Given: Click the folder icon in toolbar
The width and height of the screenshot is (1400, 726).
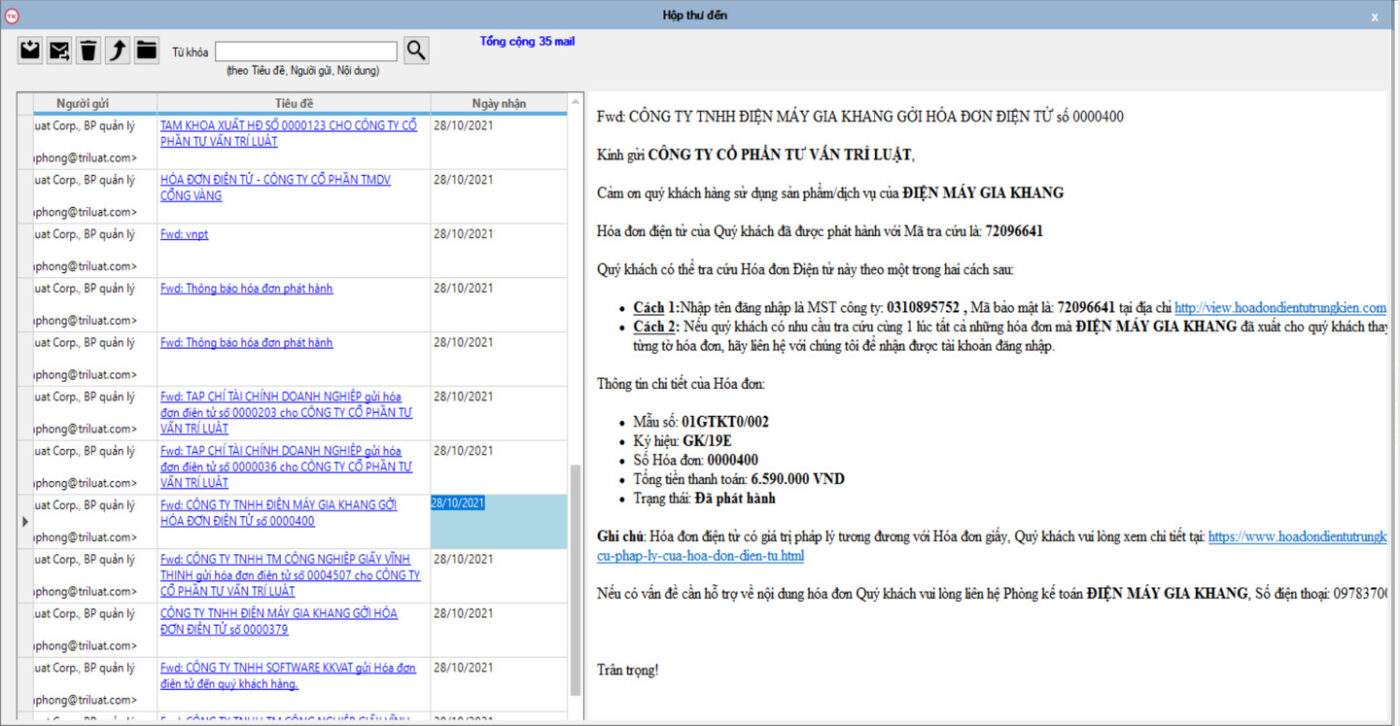Looking at the screenshot, I should pyautogui.click(x=147, y=50).
